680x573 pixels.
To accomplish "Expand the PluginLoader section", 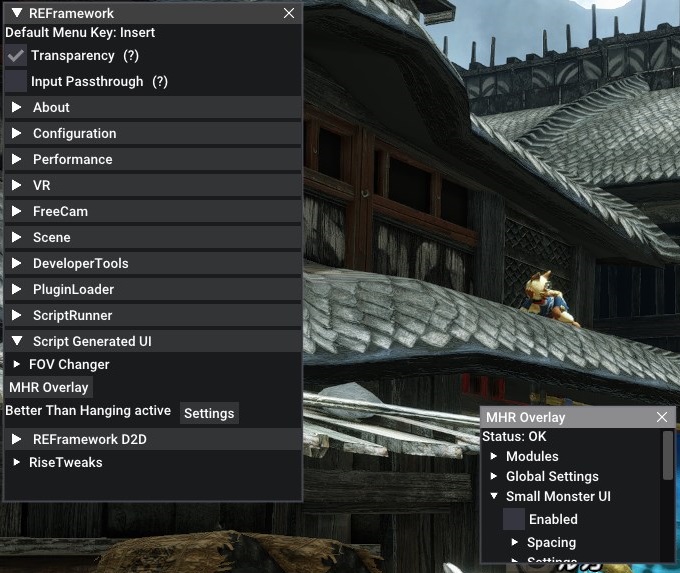I will [x=153, y=289].
